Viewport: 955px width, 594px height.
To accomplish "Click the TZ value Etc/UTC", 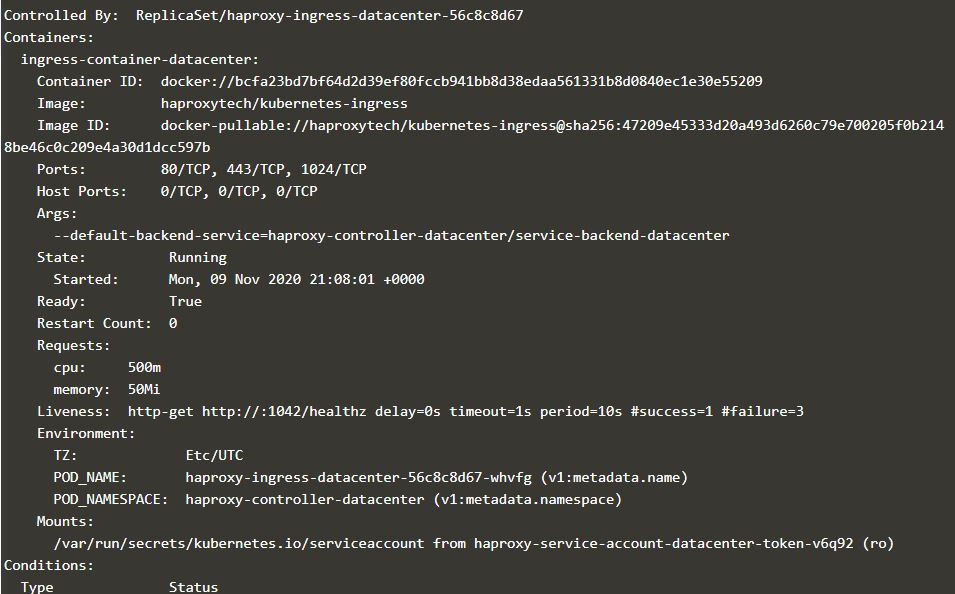I will 214,455.
